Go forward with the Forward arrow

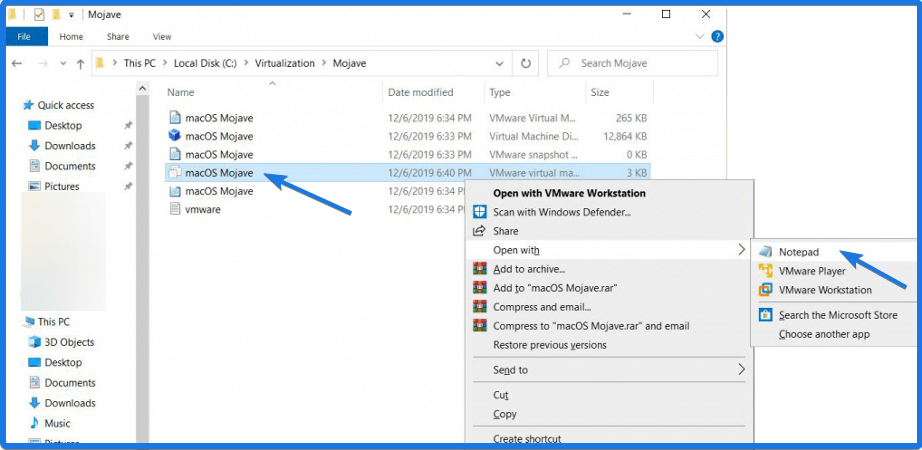(42, 64)
